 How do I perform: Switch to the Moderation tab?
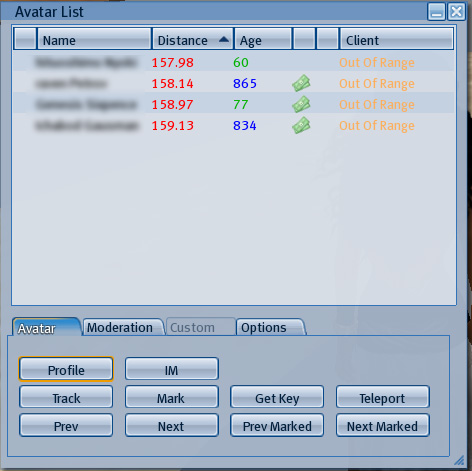coord(124,327)
